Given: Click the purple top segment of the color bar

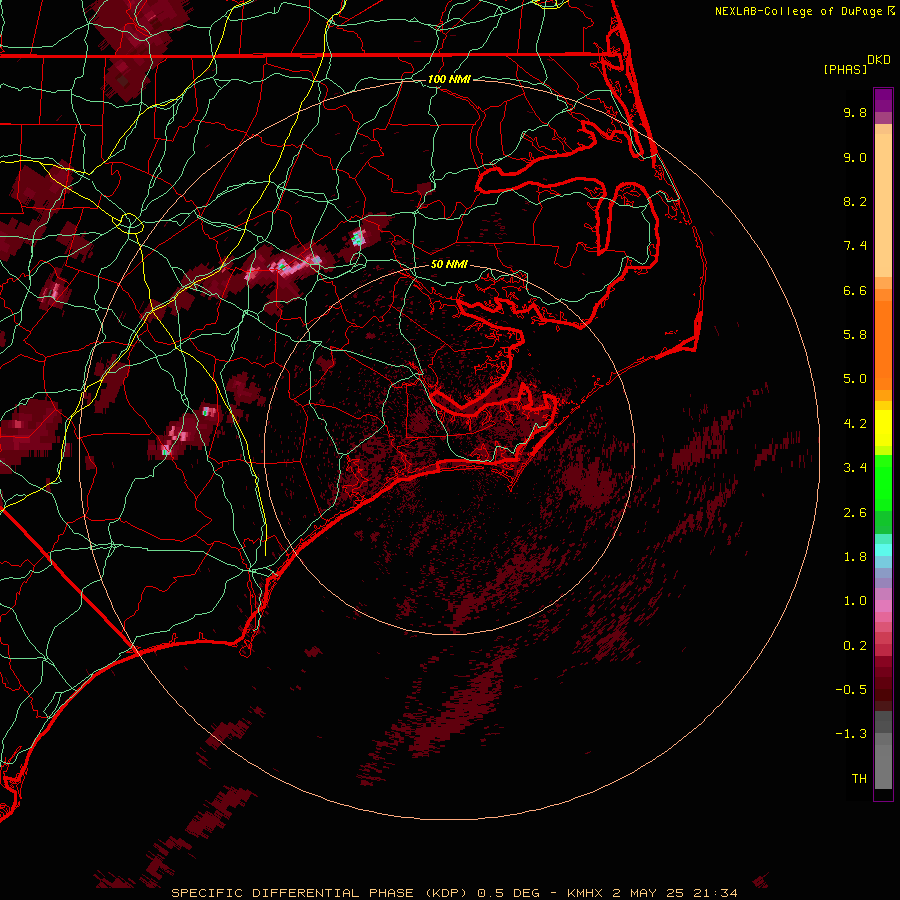Looking at the screenshot, I should pyautogui.click(x=883, y=100).
